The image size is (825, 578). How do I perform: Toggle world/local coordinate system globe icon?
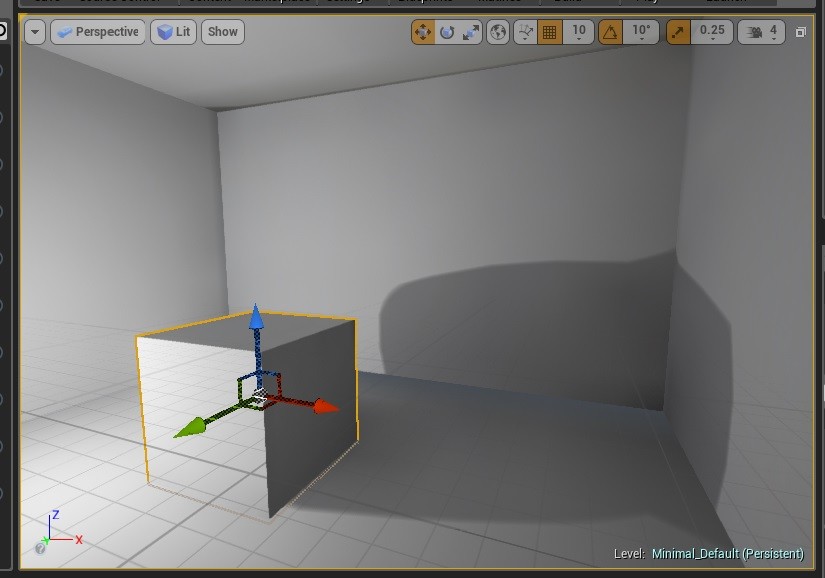[498, 33]
